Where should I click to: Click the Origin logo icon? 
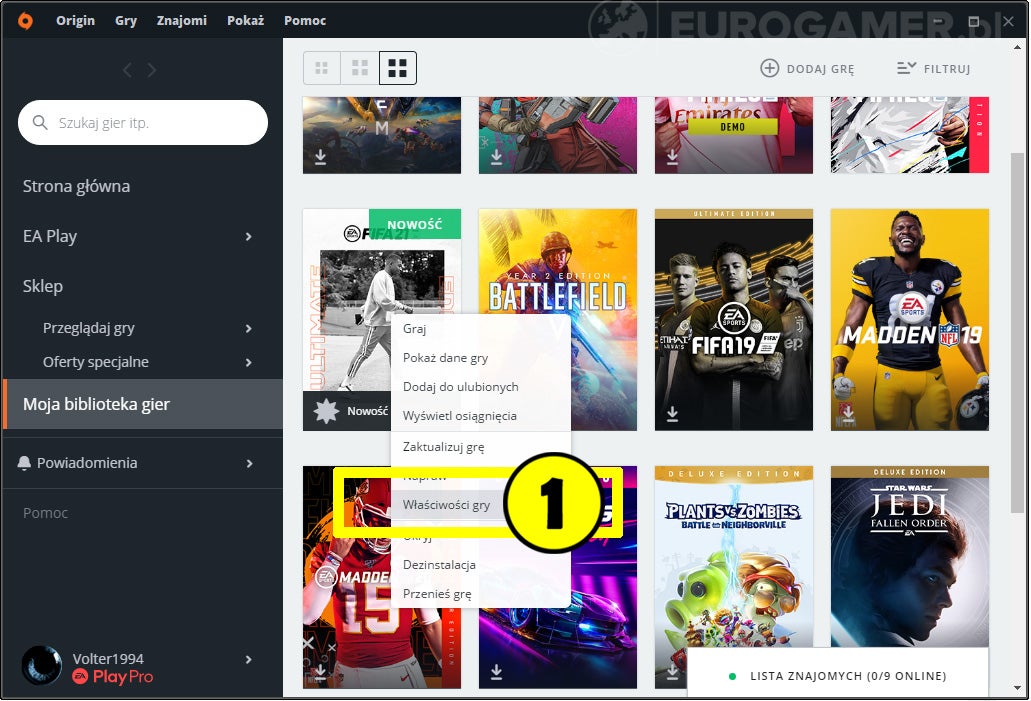pyautogui.click(x=25, y=20)
